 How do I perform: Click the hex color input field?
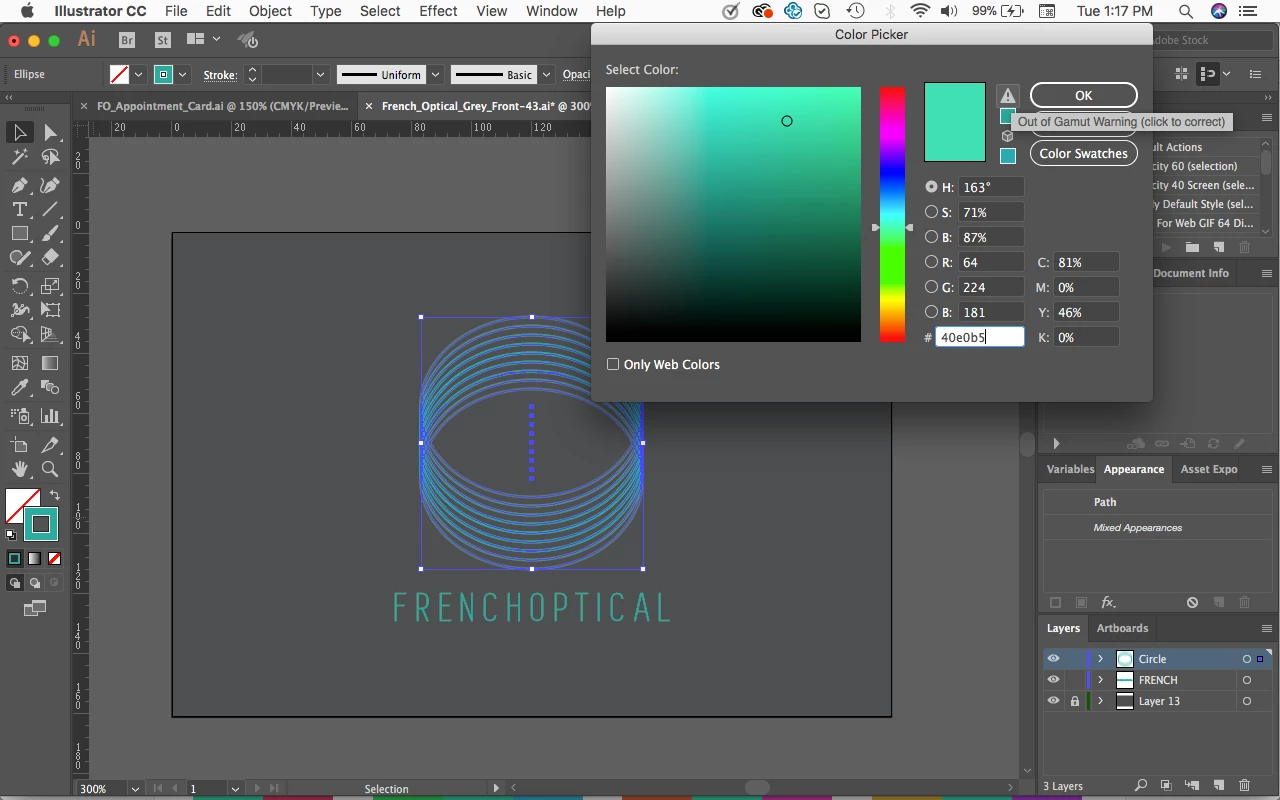click(980, 337)
